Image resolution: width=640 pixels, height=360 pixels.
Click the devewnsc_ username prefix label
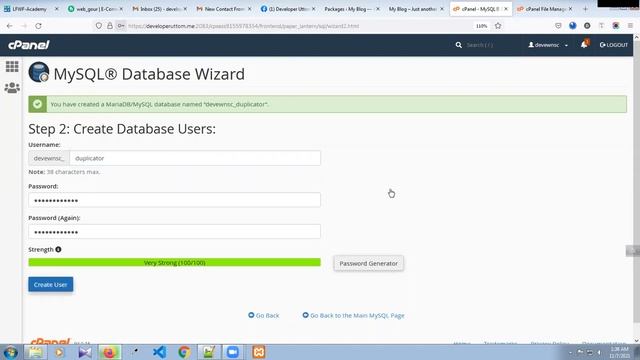click(x=49, y=158)
